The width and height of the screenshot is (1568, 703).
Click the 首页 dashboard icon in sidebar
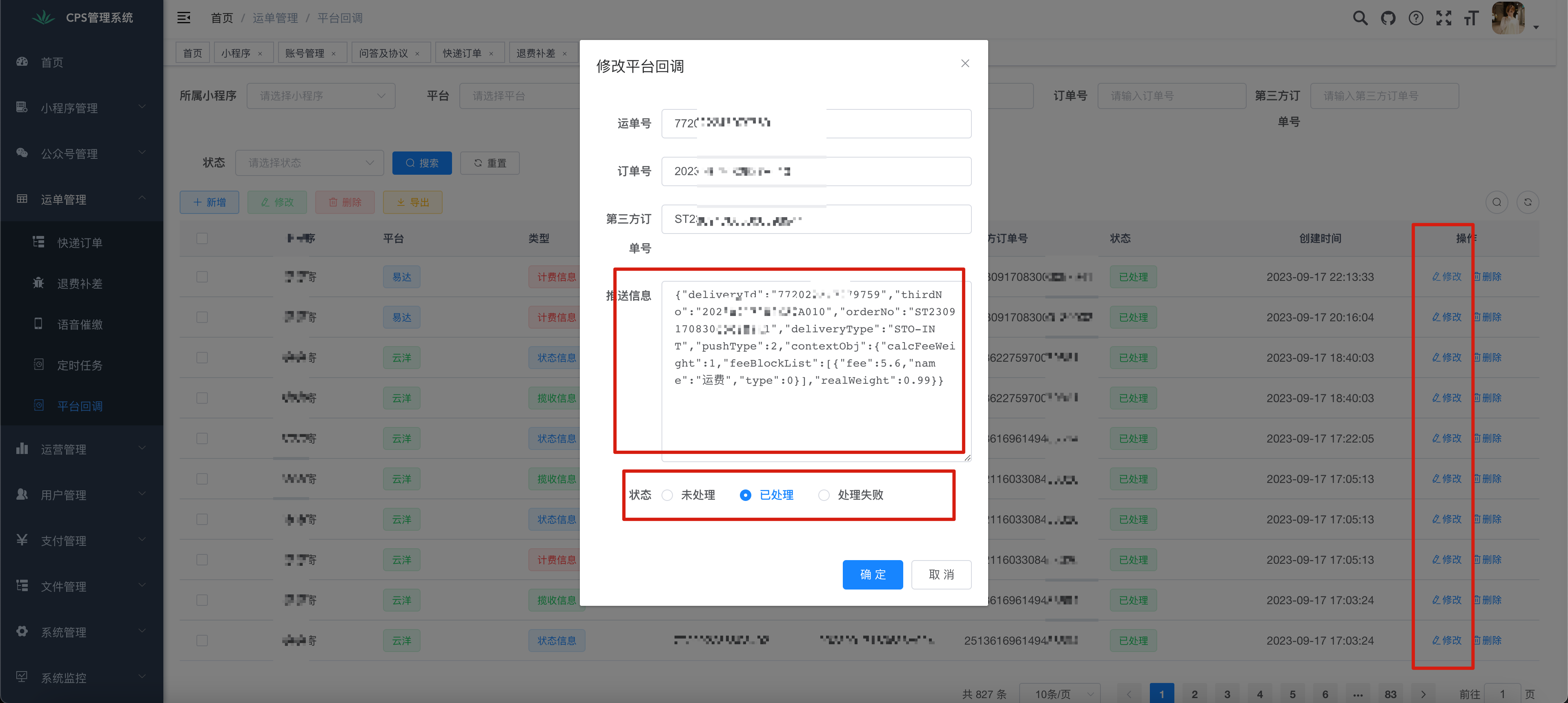22,62
